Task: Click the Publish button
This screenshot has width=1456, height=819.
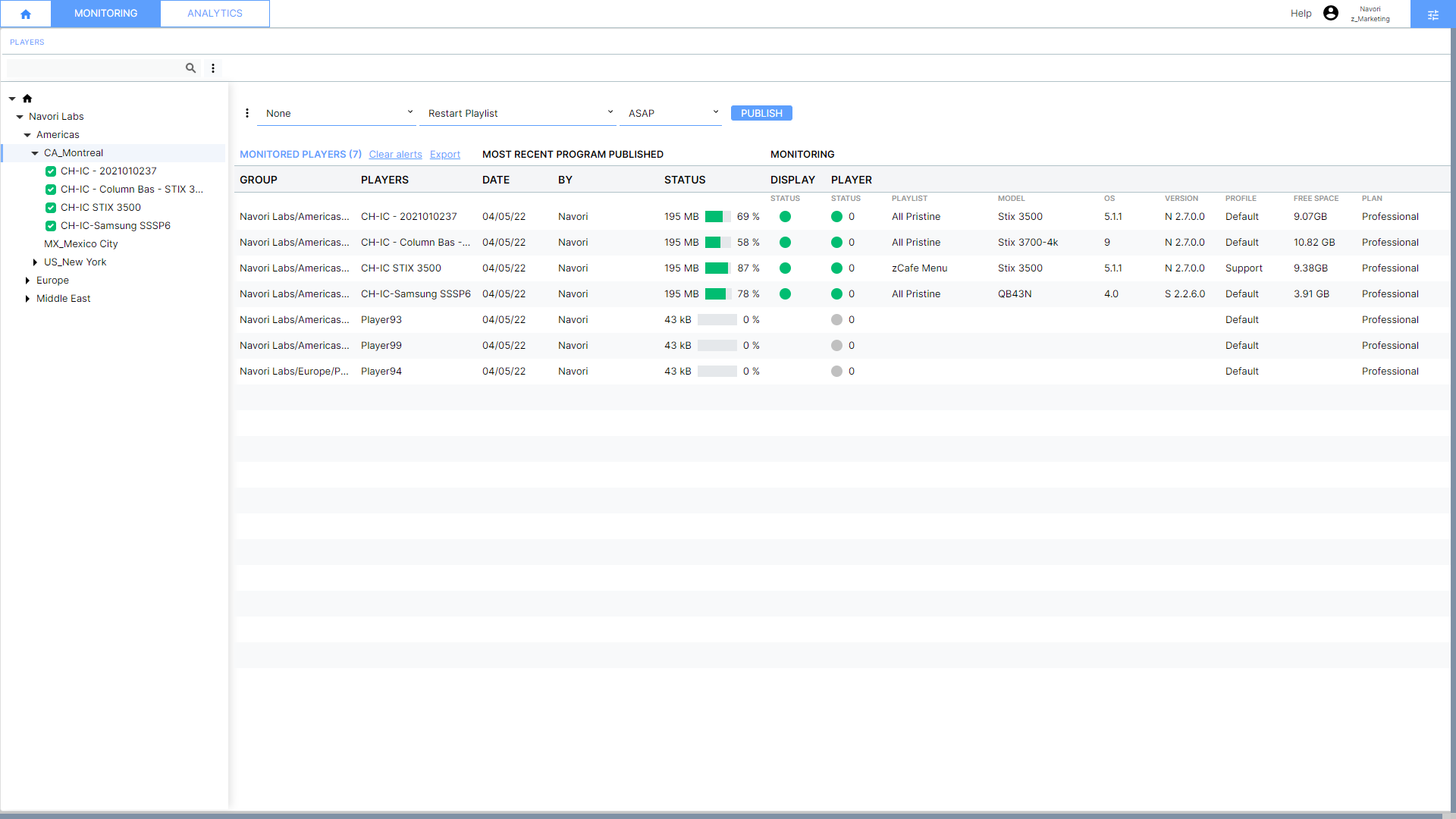Action: (761, 113)
